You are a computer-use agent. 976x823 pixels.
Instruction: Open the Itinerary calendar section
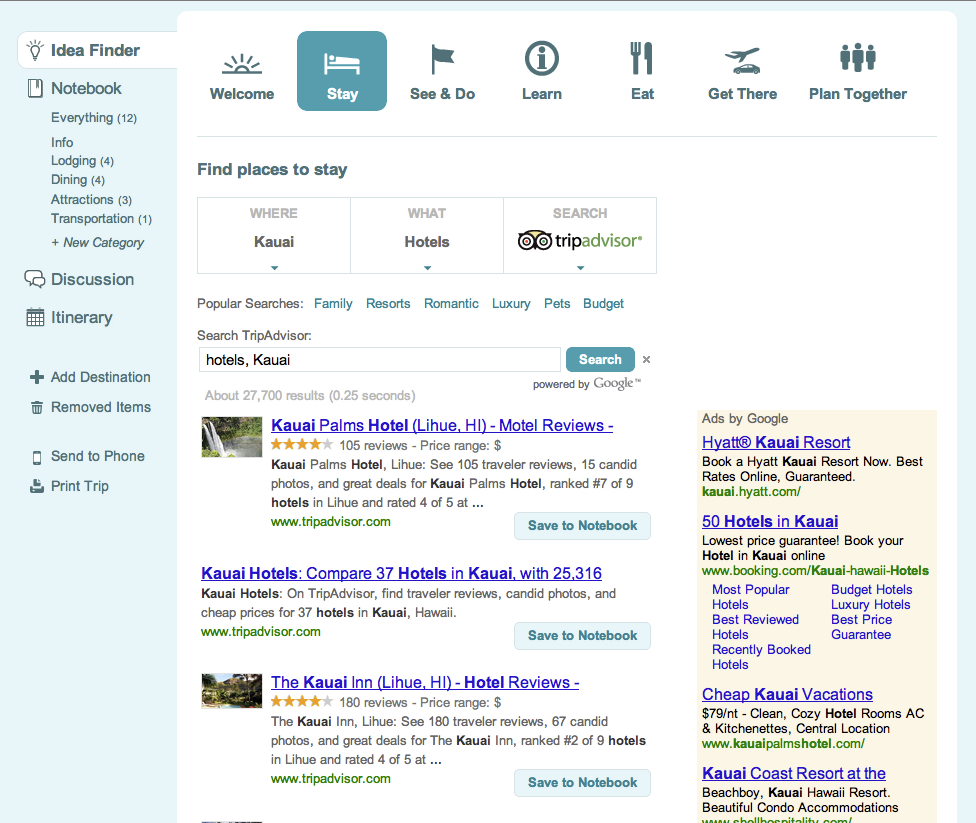point(81,317)
